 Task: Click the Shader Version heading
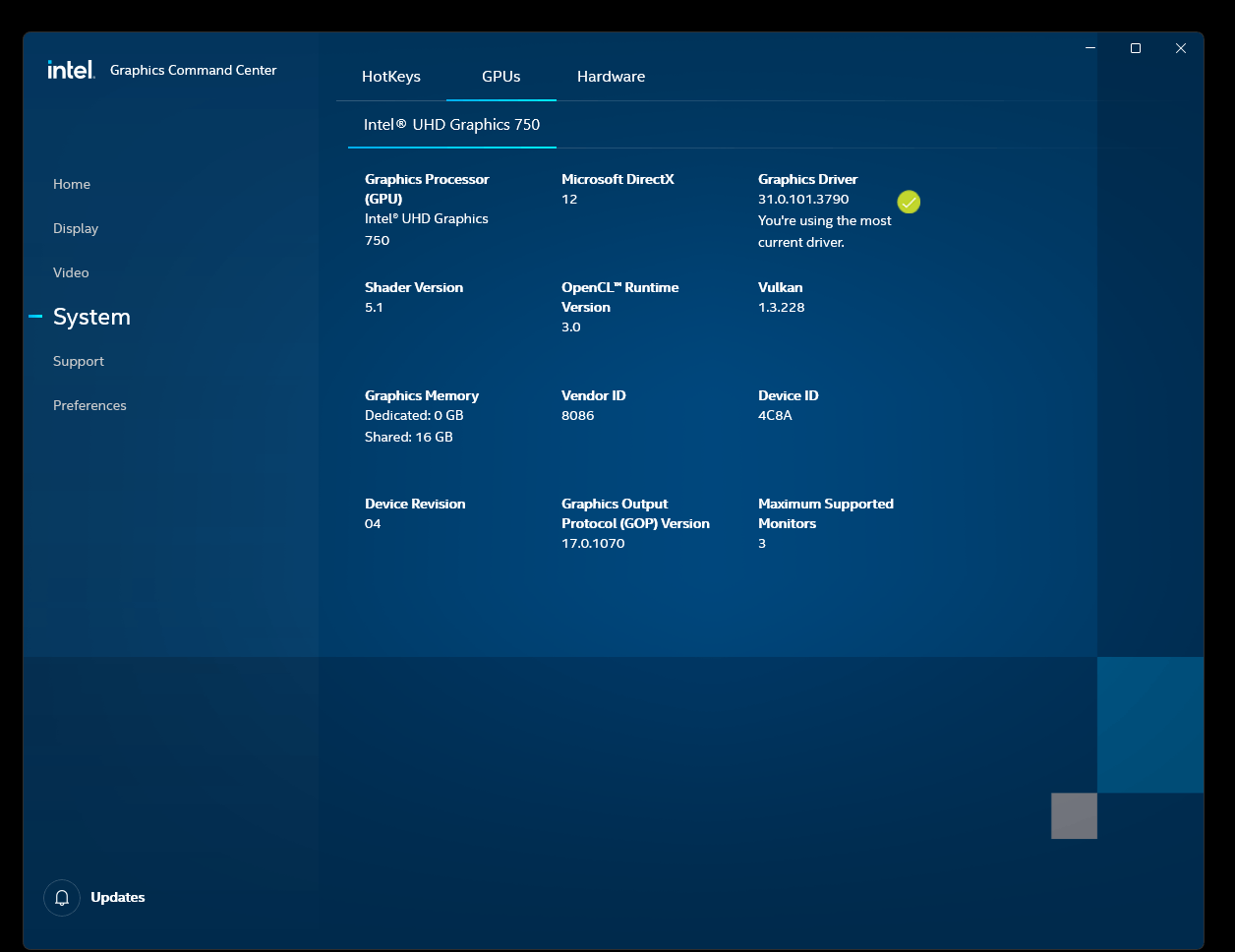pyautogui.click(x=414, y=287)
